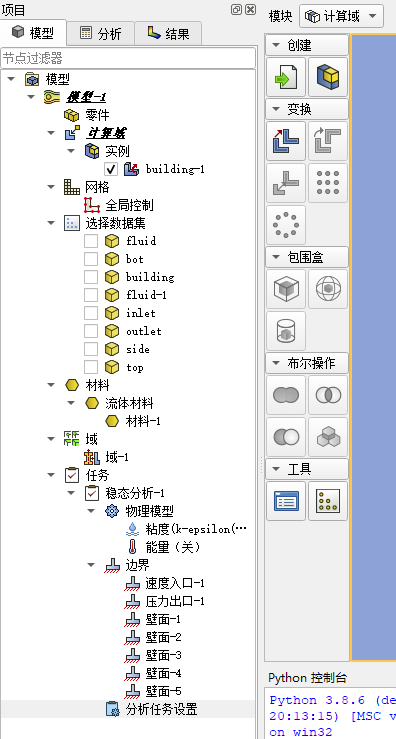Screen dimensions: 396x739
Task: Check the fluid dataset checkbox
Action: (x=91, y=241)
